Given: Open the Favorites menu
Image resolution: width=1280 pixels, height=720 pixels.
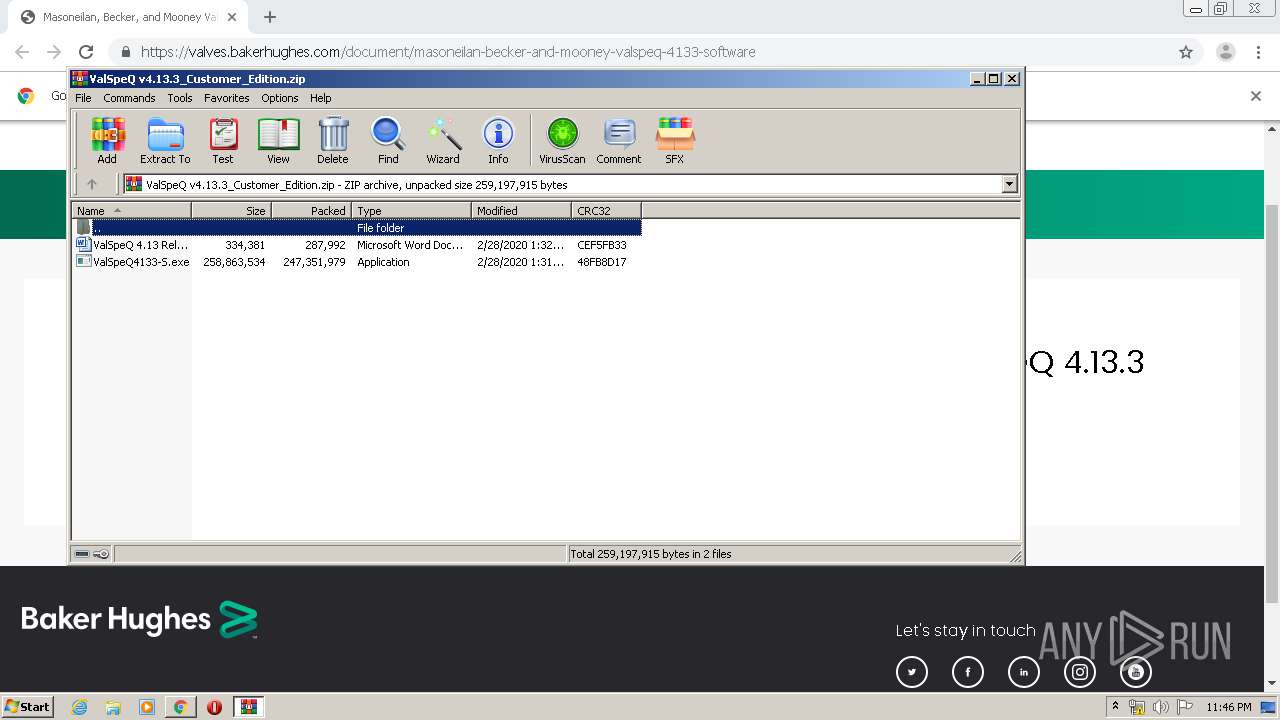Looking at the screenshot, I should pos(227,98).
